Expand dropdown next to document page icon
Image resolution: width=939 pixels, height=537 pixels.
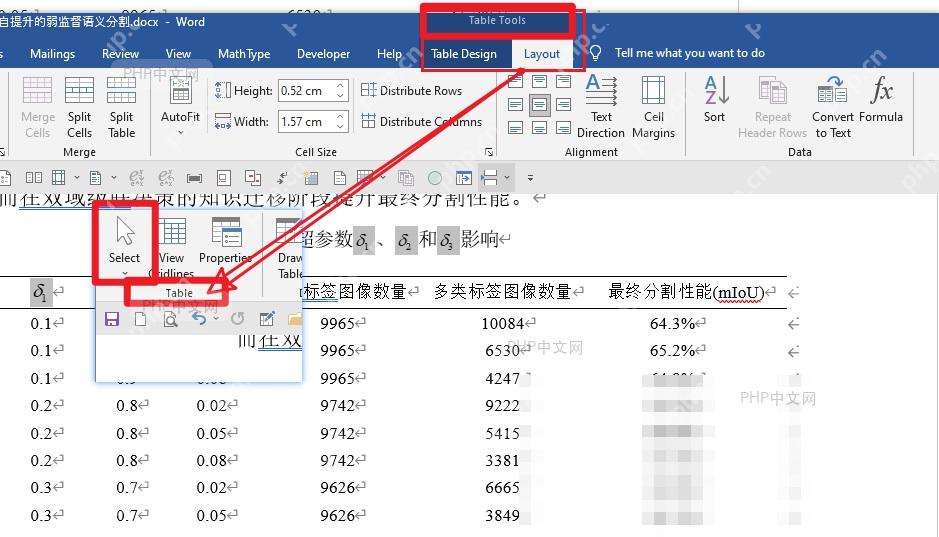point(114,178)
